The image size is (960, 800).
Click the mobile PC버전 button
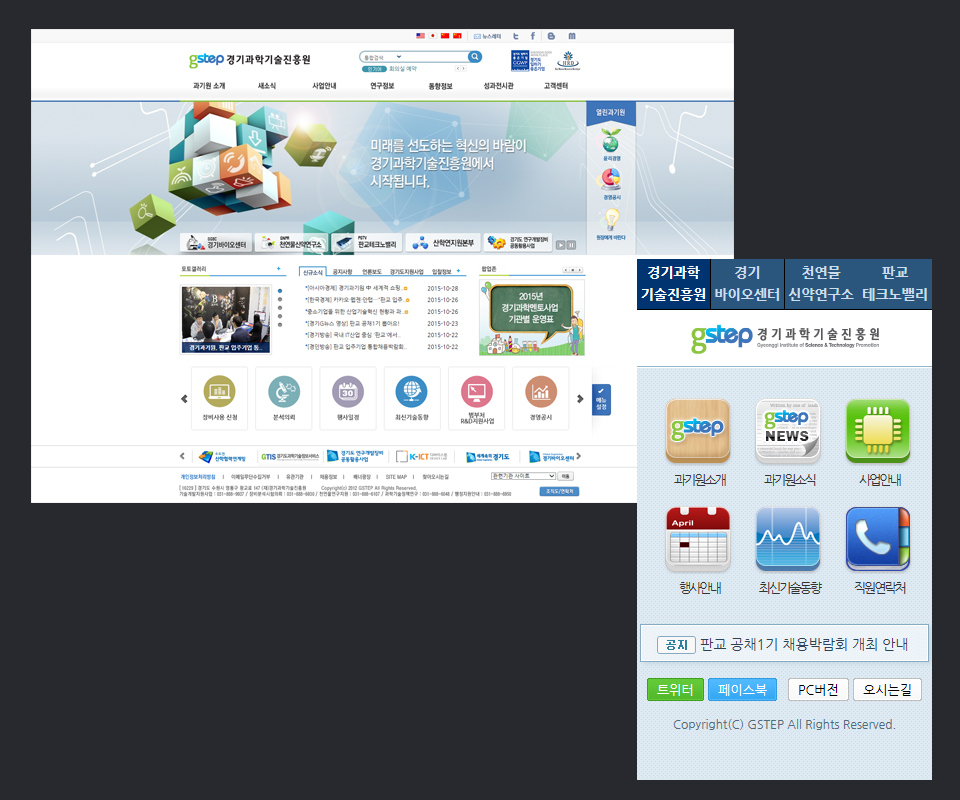click(x=818, y=690)
